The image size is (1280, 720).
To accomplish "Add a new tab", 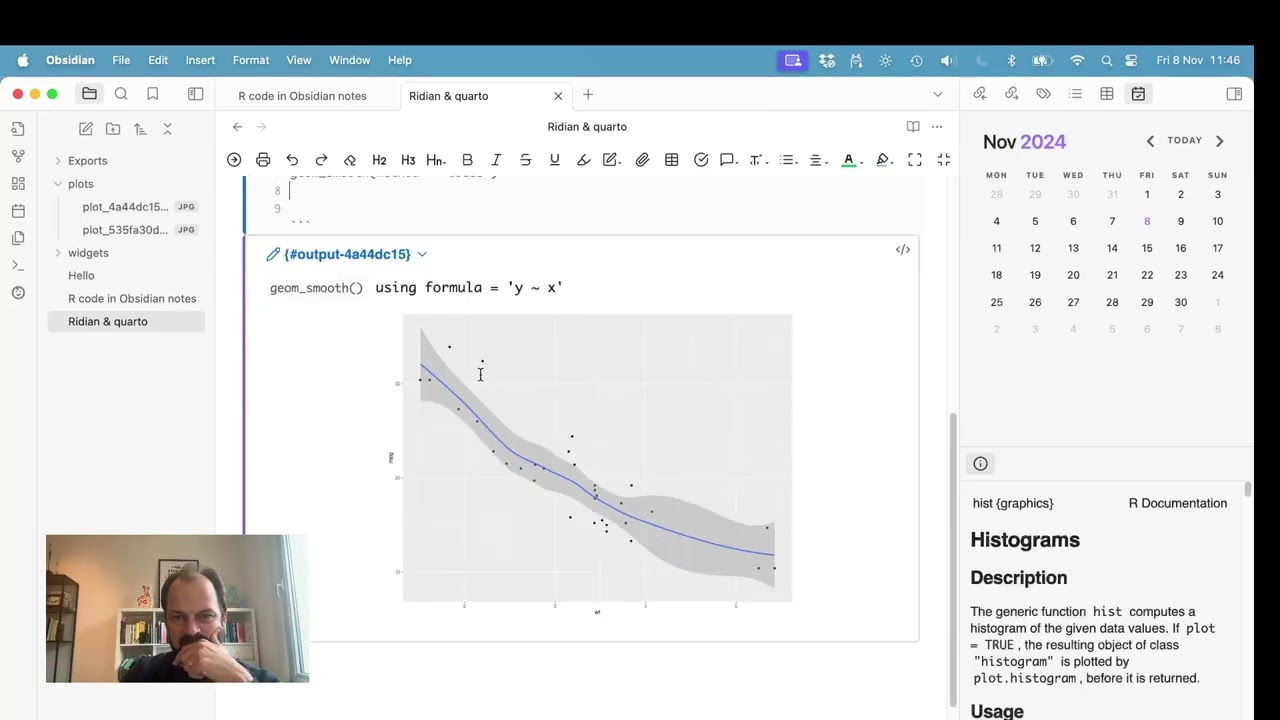I will point(588,95).
